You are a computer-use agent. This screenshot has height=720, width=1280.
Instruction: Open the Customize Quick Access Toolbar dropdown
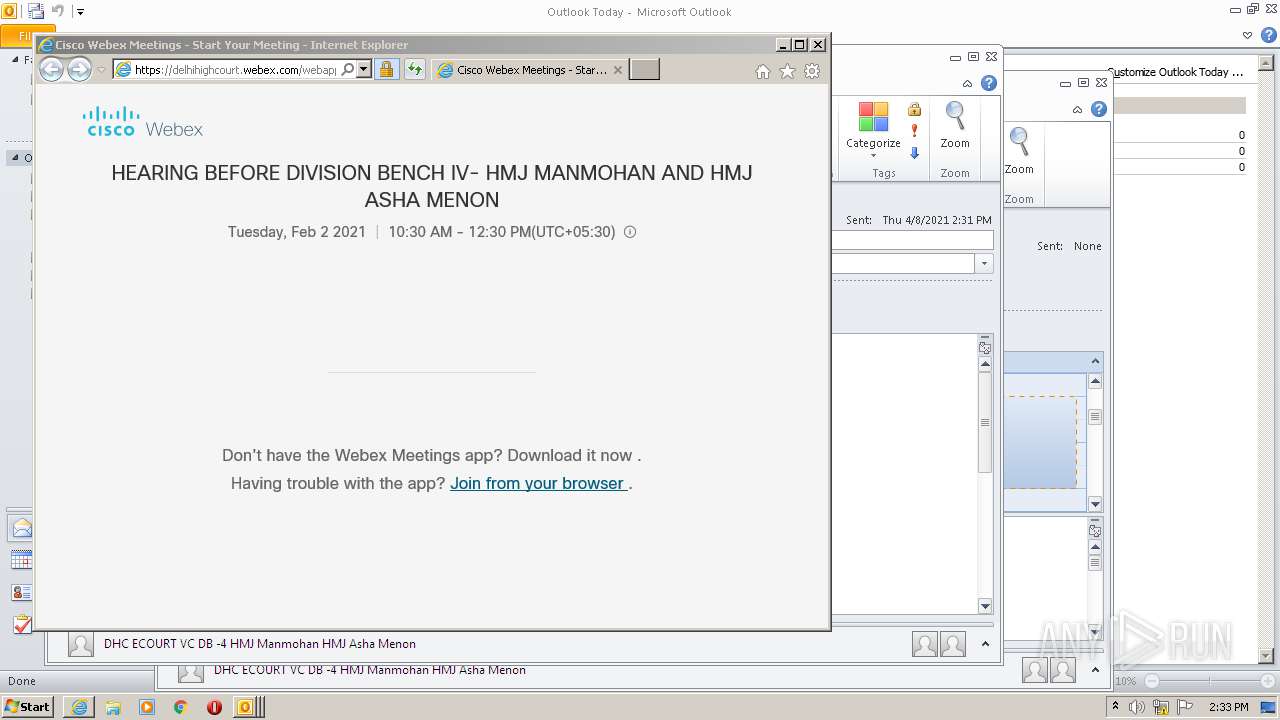pos(80,12)
